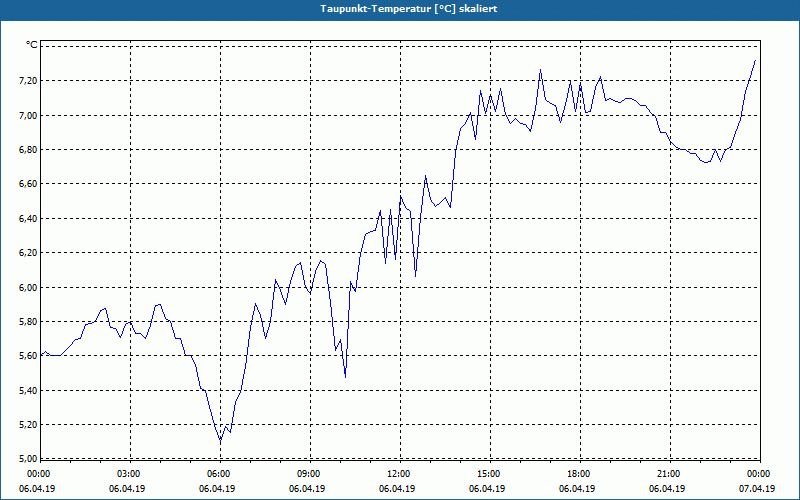Select the 5,20 y-axis value
This screenshot has width=800, height=500.
[x=28, y=424]
